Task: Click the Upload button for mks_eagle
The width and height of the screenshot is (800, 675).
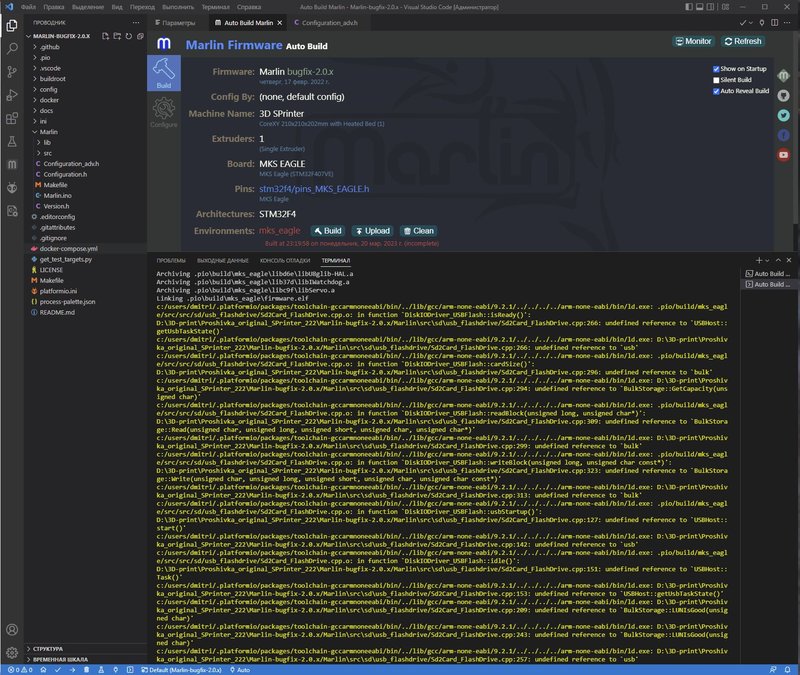Action: point(371,231)
